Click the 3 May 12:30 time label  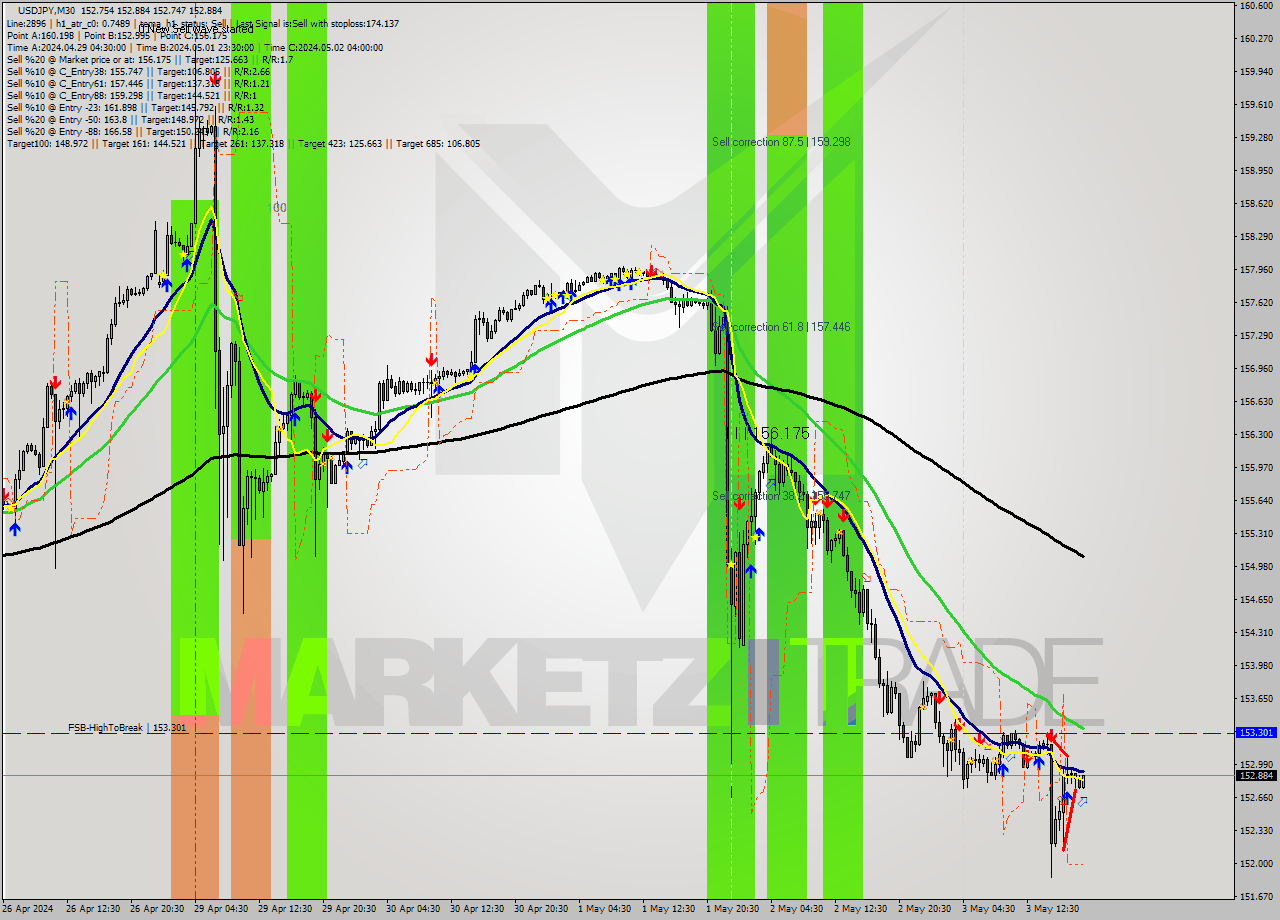(1054, 909)
